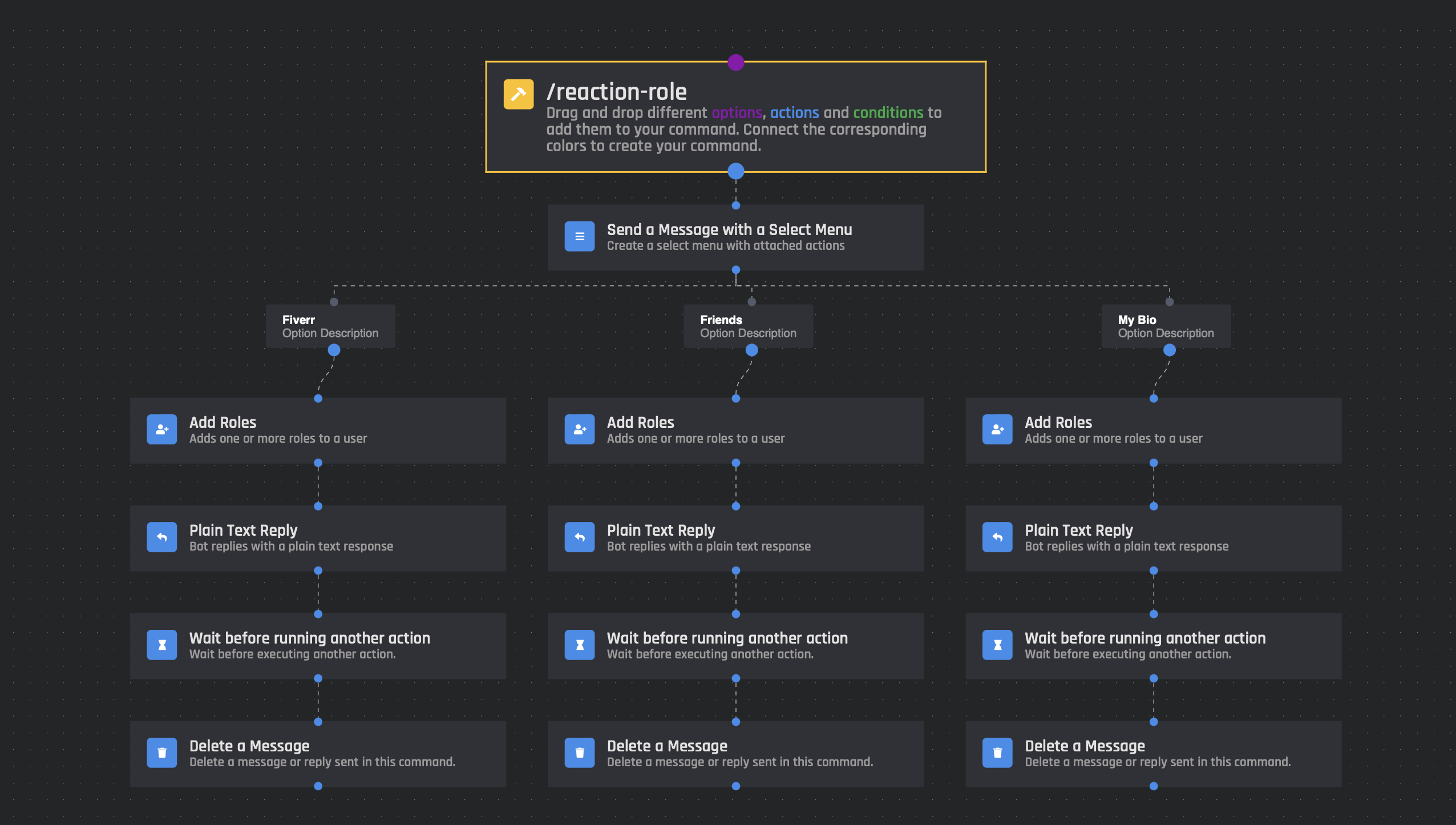Select the /reaction-role command title
Viewport: 1456px width, 825px height.
coord(617,91)
